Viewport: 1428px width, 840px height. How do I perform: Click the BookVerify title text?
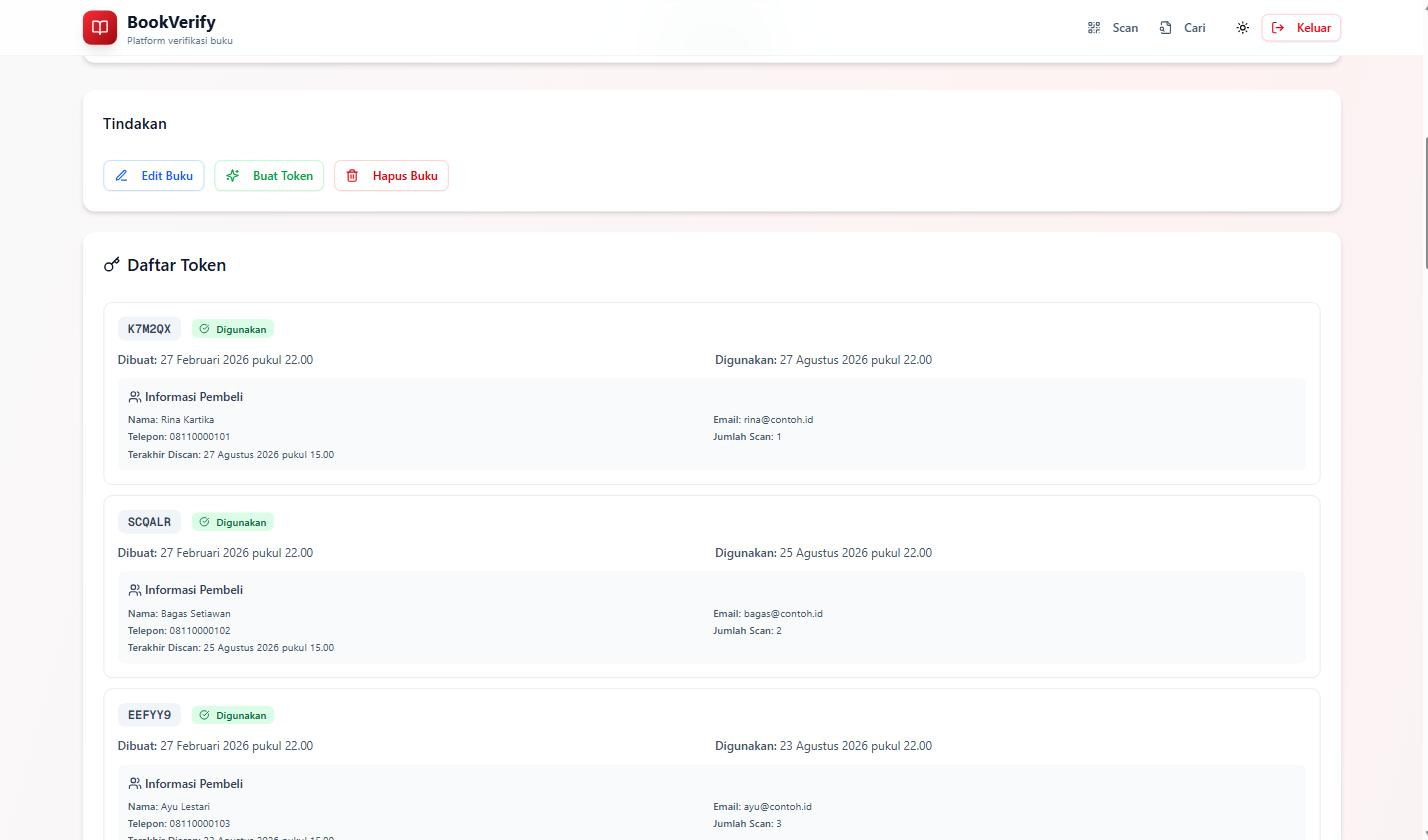pos(171,22)
